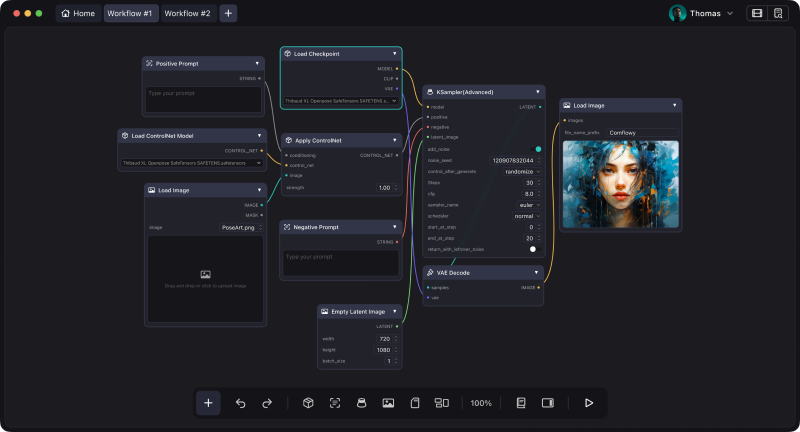Viewport: 800px width, 432px height.
Task: Click the document search icon at top right
Action: [778, 13]
